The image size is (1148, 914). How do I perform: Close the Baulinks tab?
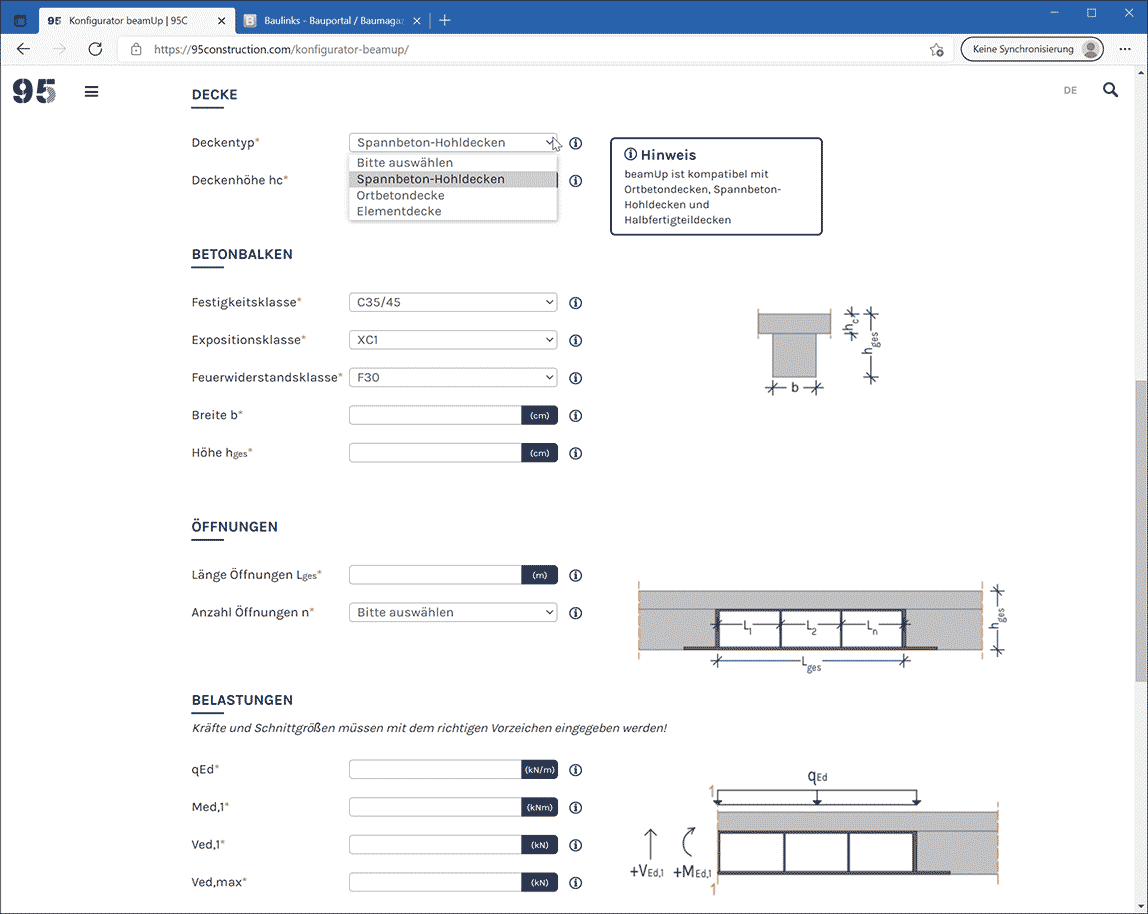pyautogui.click(x=417, y=21)
